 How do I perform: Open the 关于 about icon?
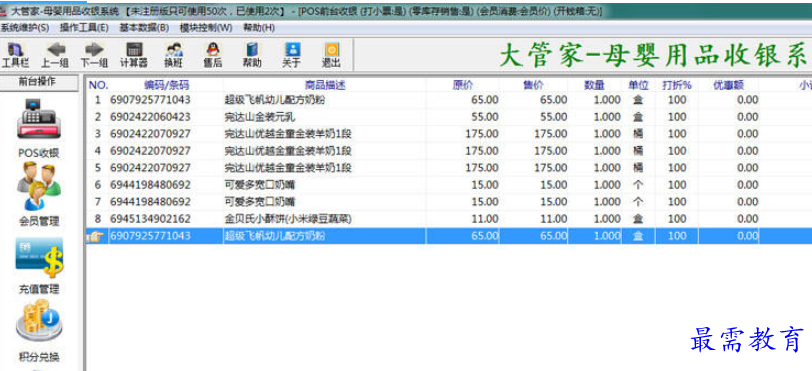coord(292,55)
